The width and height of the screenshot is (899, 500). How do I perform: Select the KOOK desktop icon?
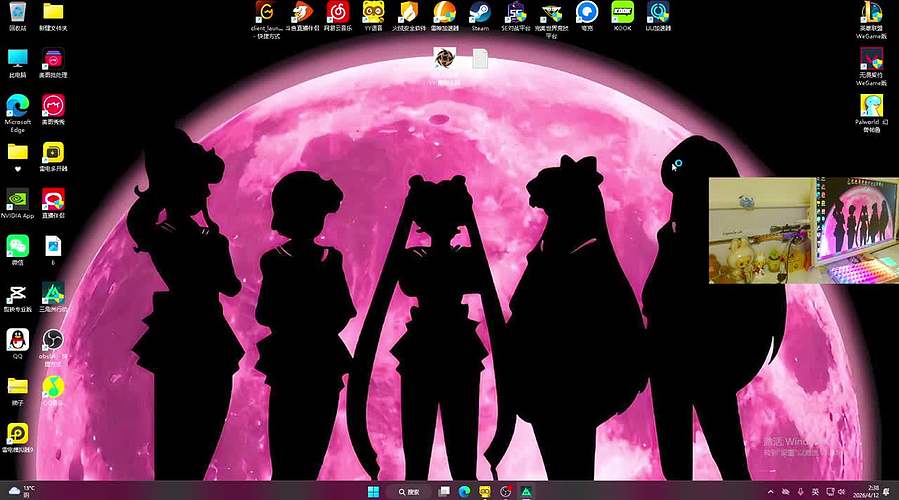tap(623, 13)
